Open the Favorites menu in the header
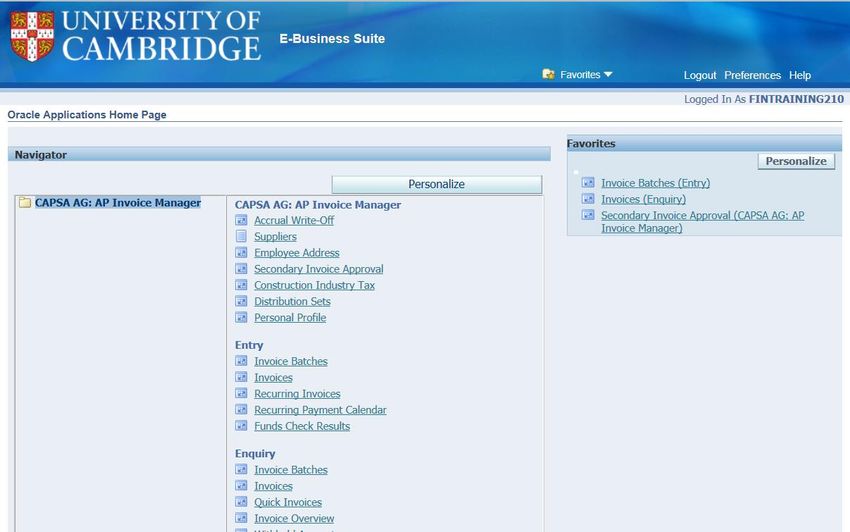The height and width of the screenshot is (532, 850). [x=580, y=75]
